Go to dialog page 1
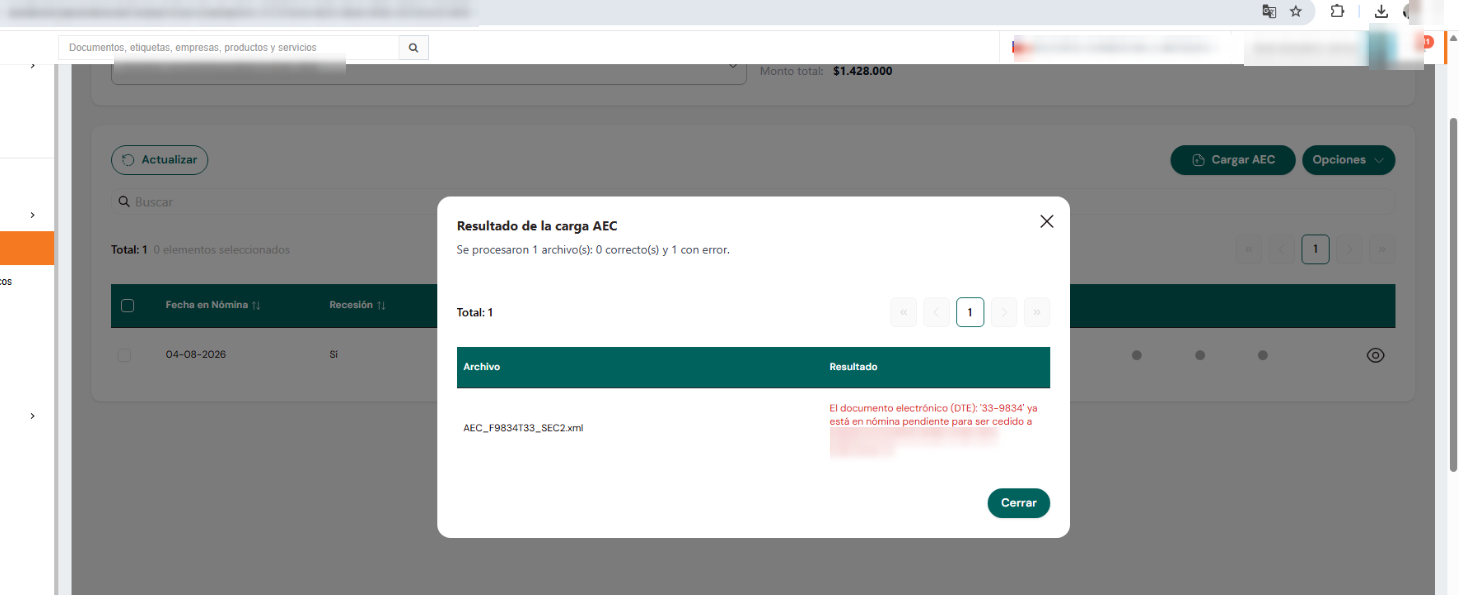The width and height of the screenshot is (1472, 601). click(970, 312)
